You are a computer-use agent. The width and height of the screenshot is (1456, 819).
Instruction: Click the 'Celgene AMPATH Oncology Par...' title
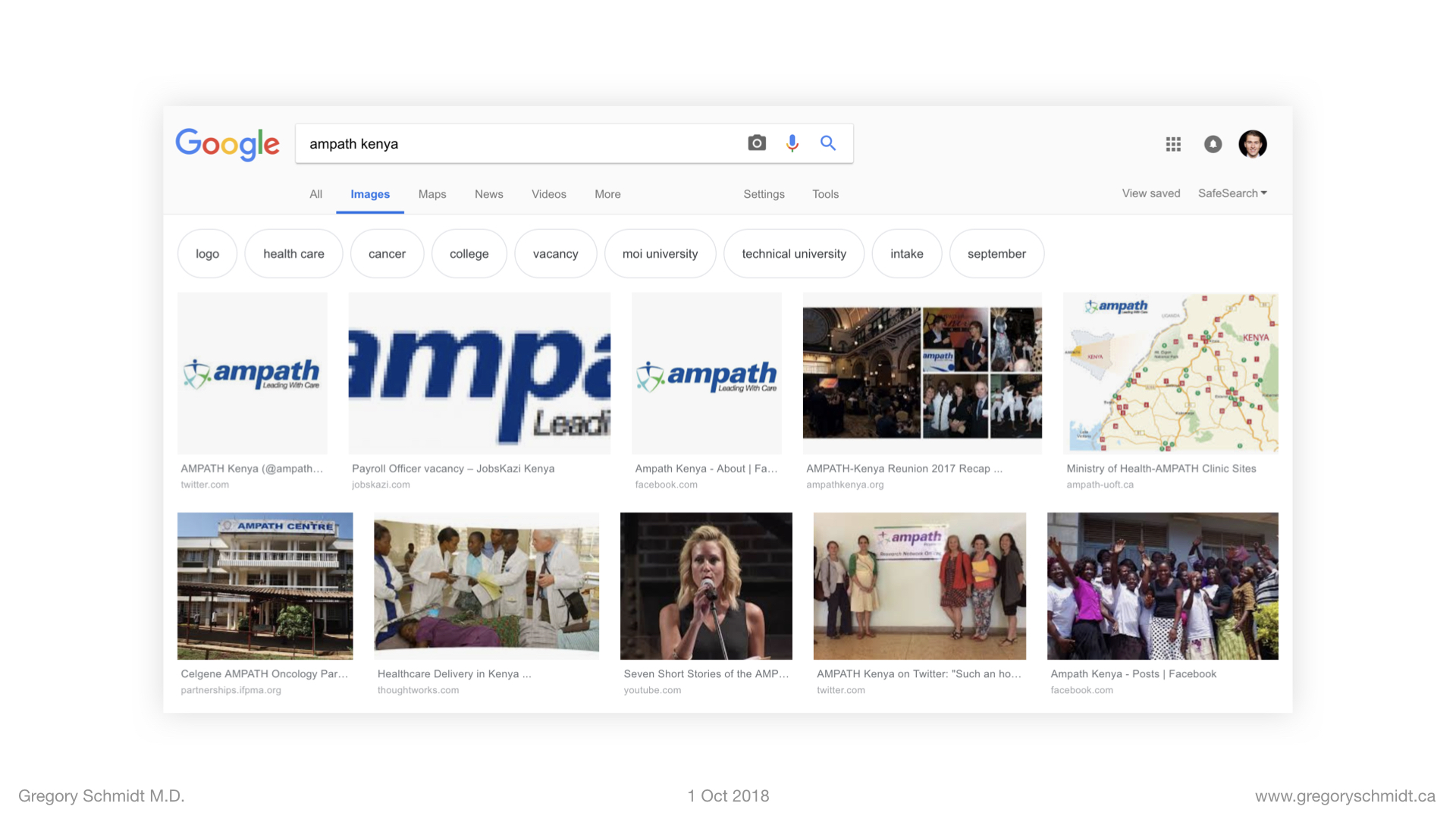coord(264,673)
